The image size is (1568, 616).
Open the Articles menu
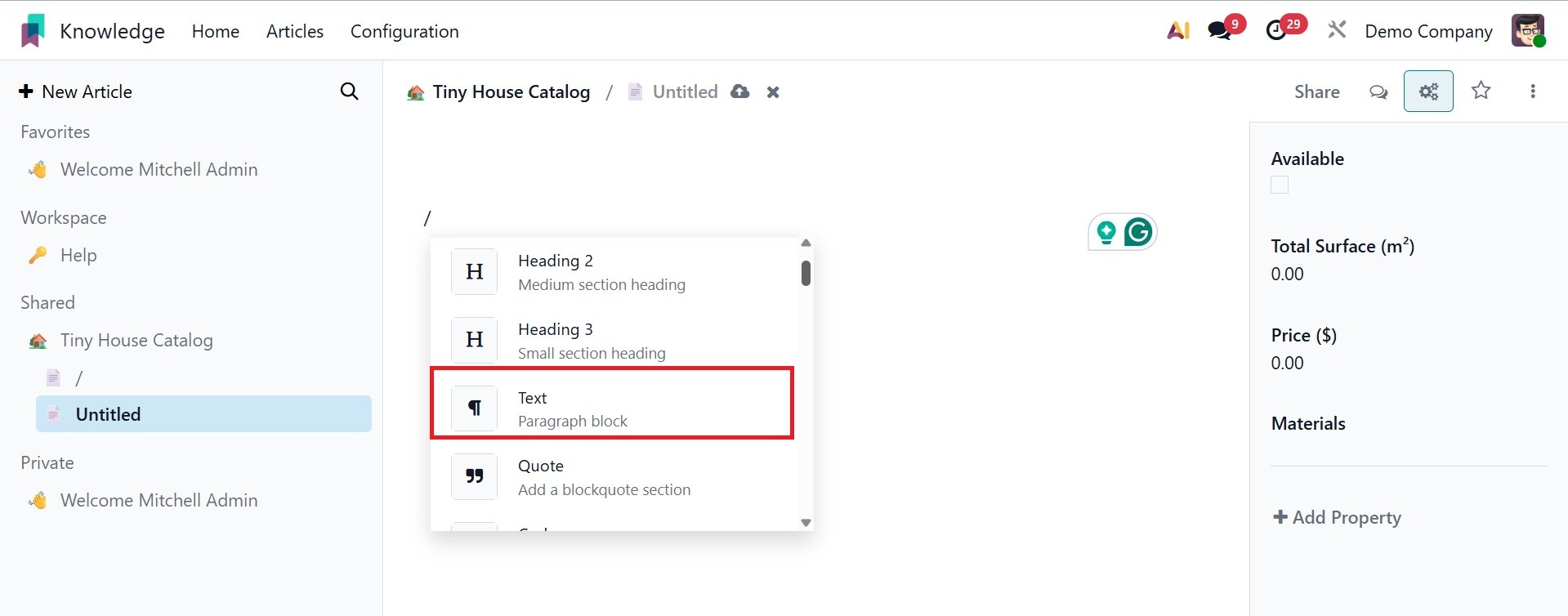[x=295, y=31]
